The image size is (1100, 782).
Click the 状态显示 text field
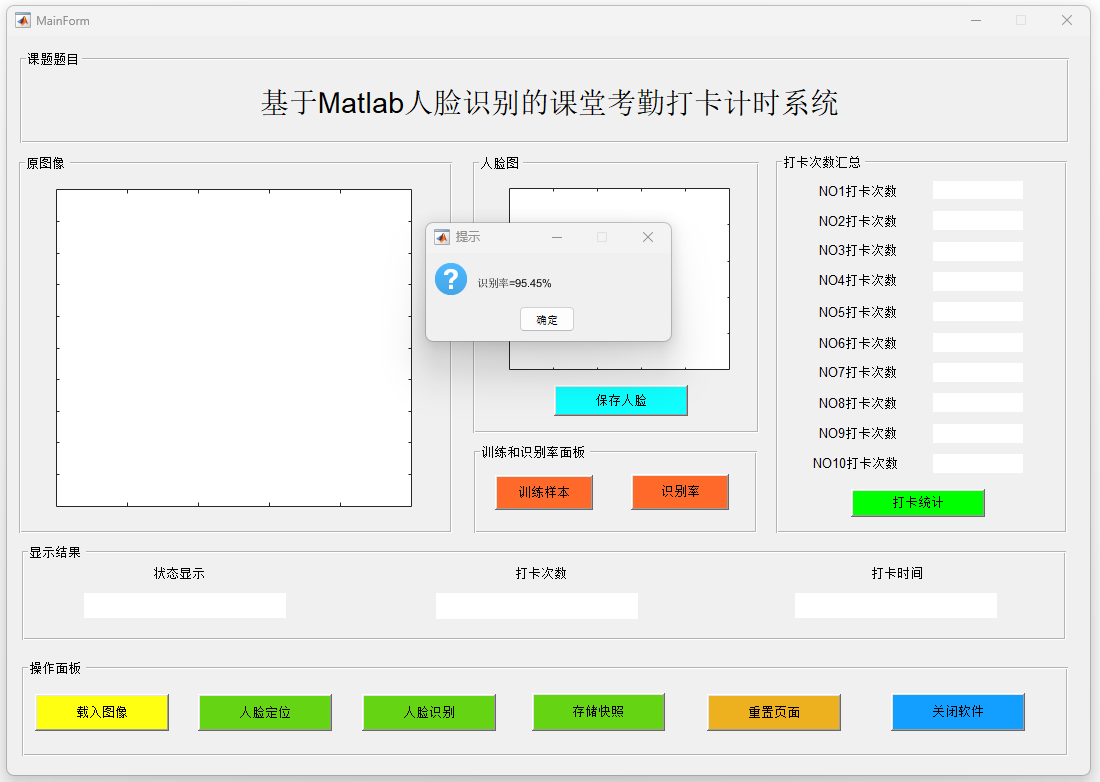185,606
